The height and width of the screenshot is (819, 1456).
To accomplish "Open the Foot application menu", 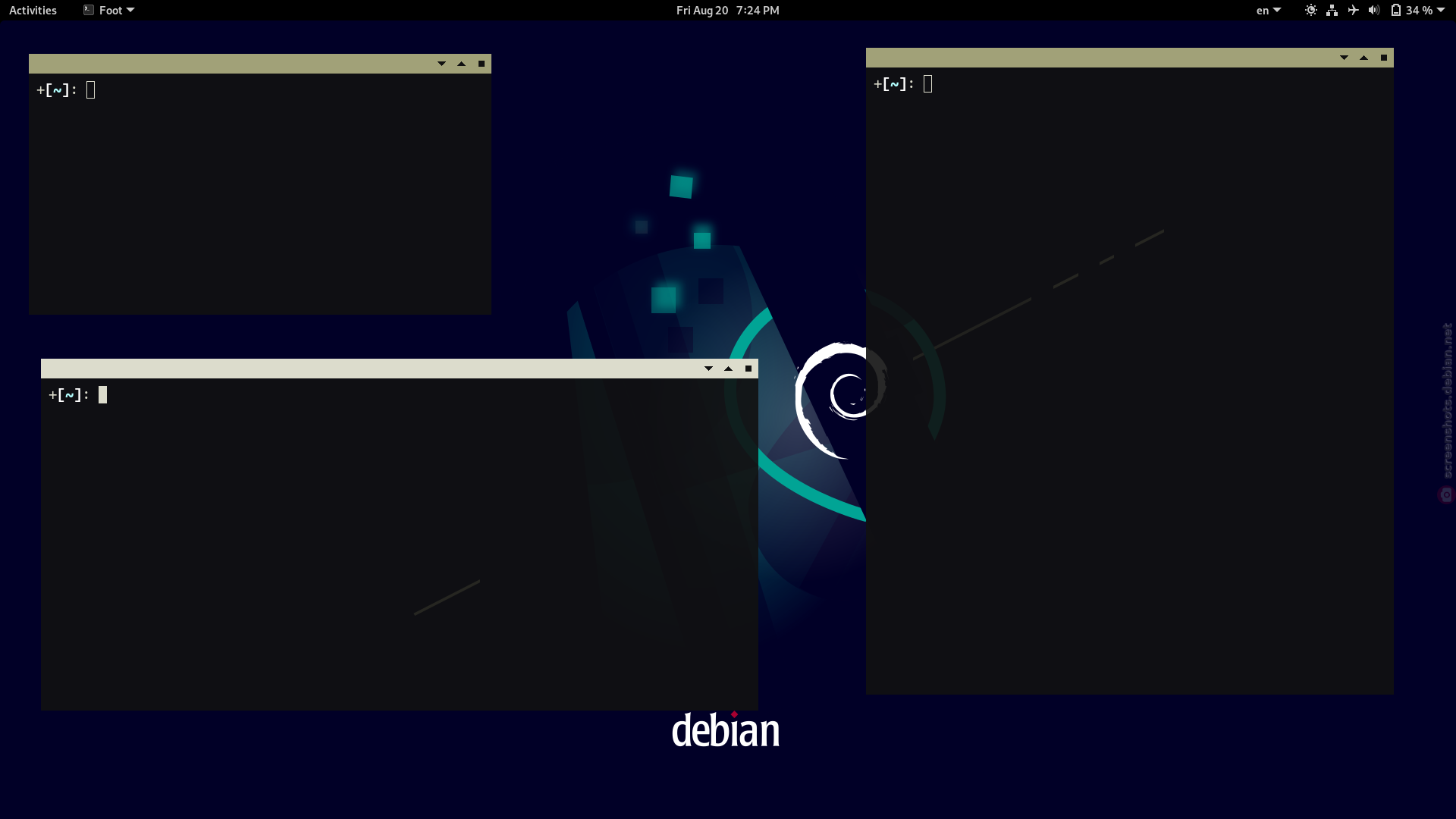I will (108, 10).
